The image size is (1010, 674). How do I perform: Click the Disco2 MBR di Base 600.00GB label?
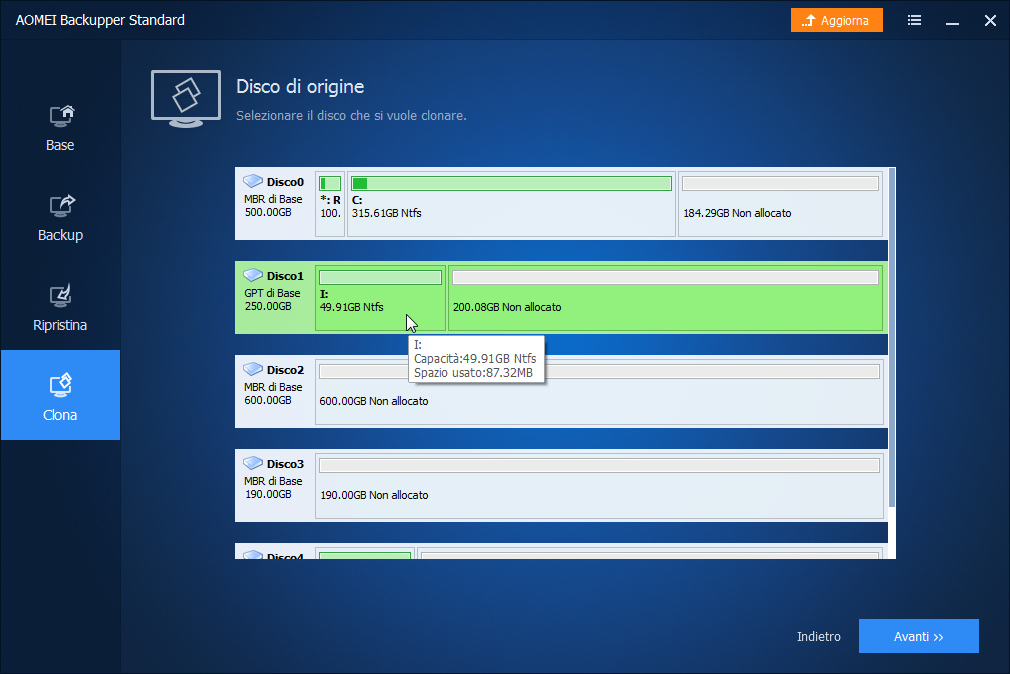273,394
